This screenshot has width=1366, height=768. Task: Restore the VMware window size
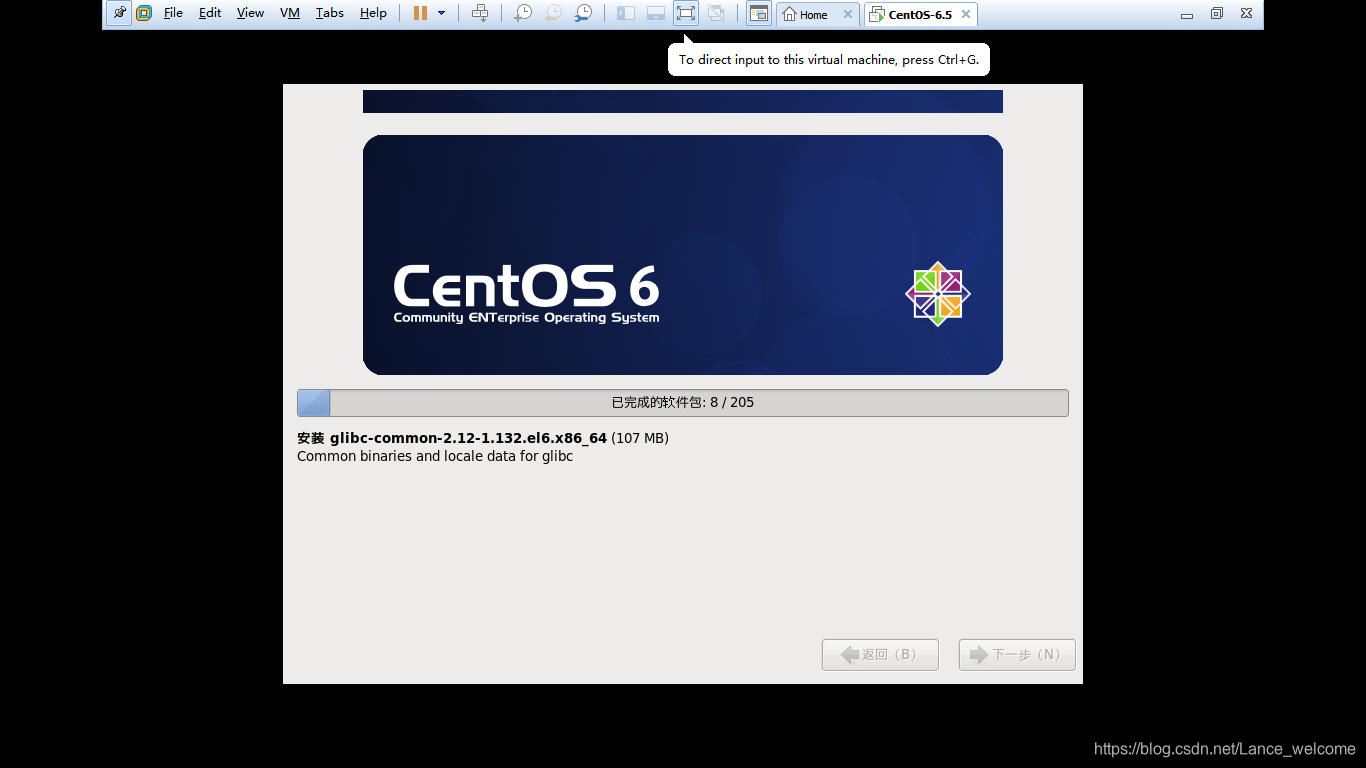coord(1217,14)
